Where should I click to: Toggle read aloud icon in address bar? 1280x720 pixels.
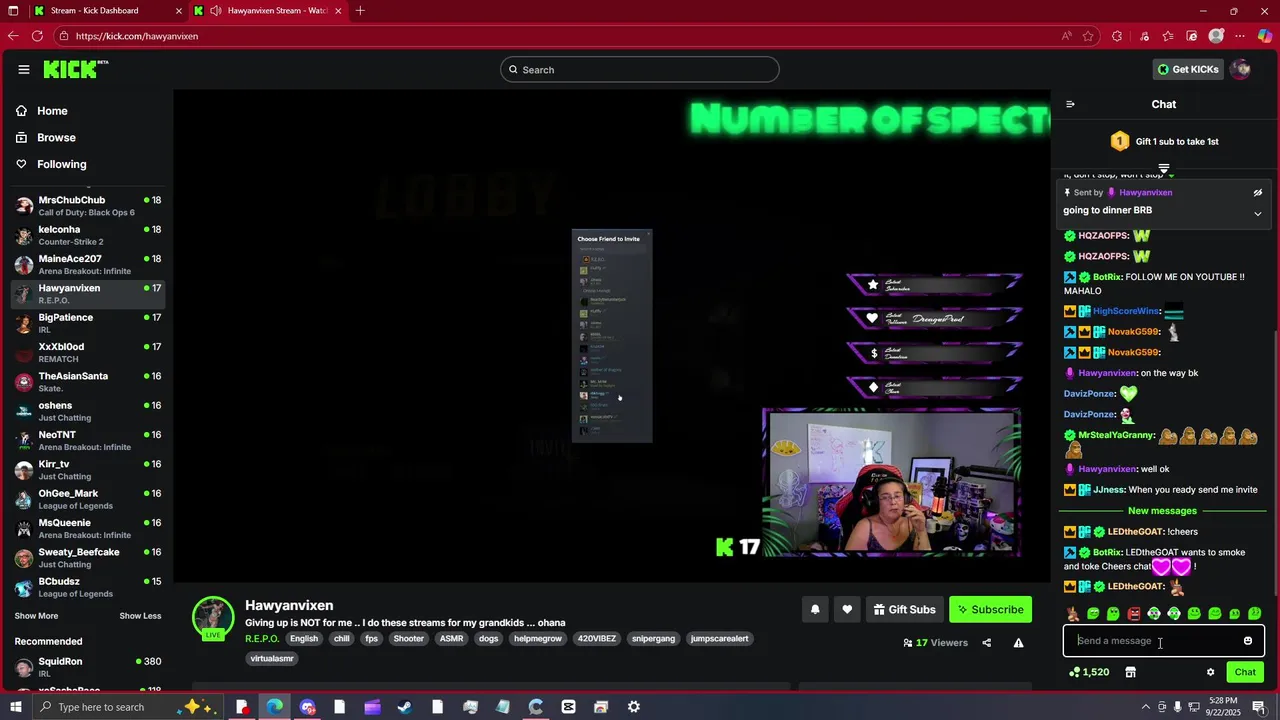[1067, 36]
